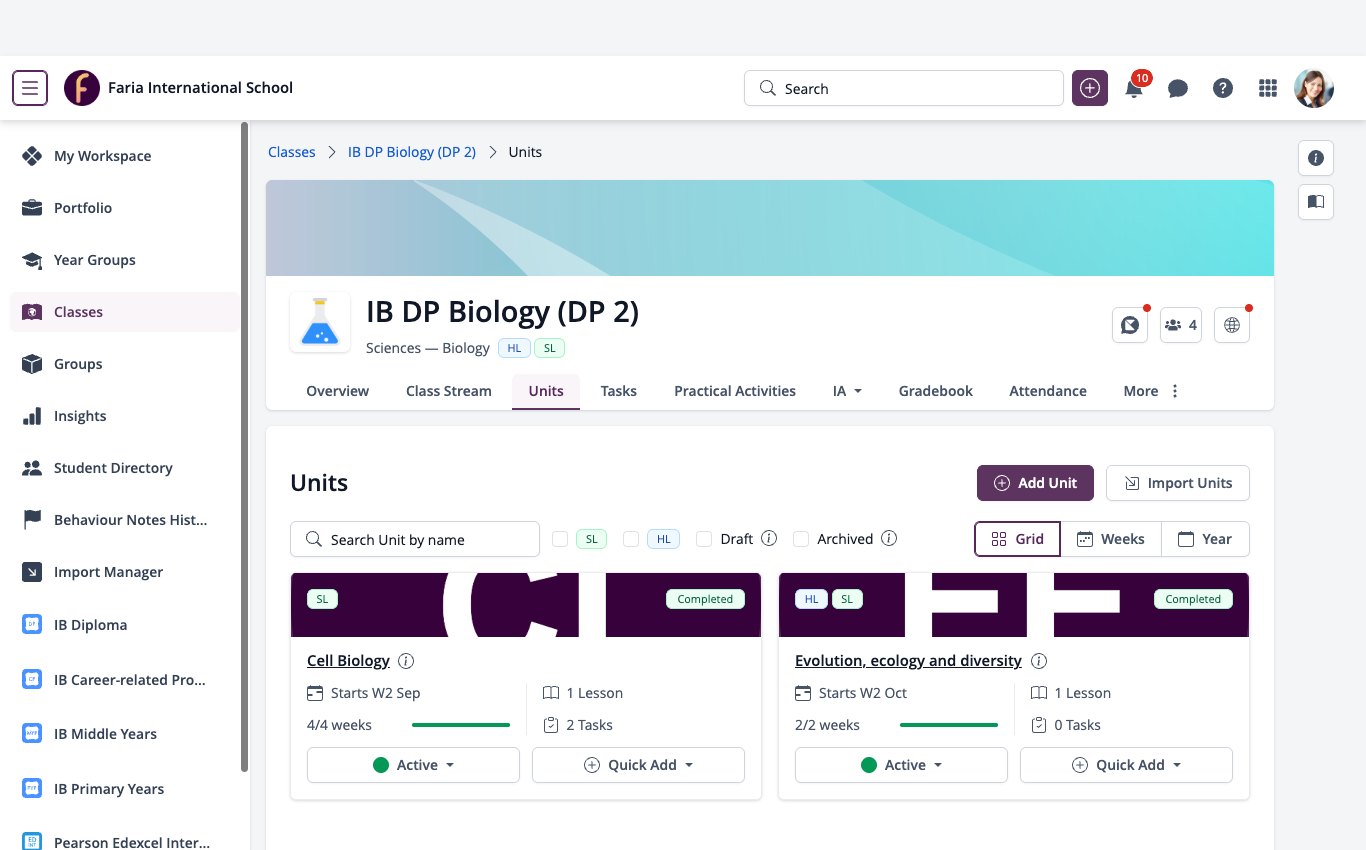Viewport: 1366px width, 850px height.
Task: Open the messages chat bubble icon
Action: [1178, 89]
